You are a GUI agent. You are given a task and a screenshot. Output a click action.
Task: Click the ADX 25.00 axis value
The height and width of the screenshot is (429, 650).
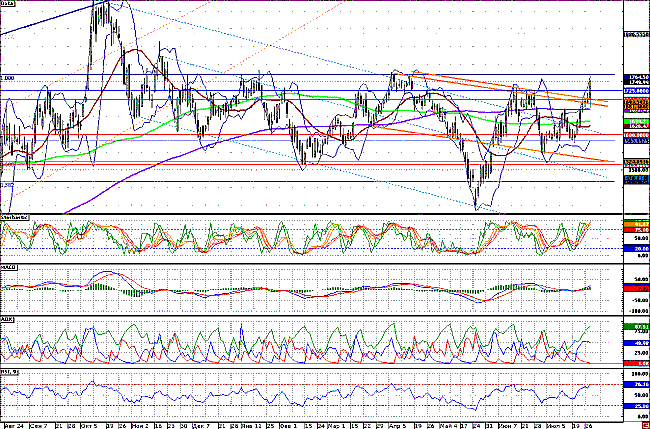coord(641,353)
